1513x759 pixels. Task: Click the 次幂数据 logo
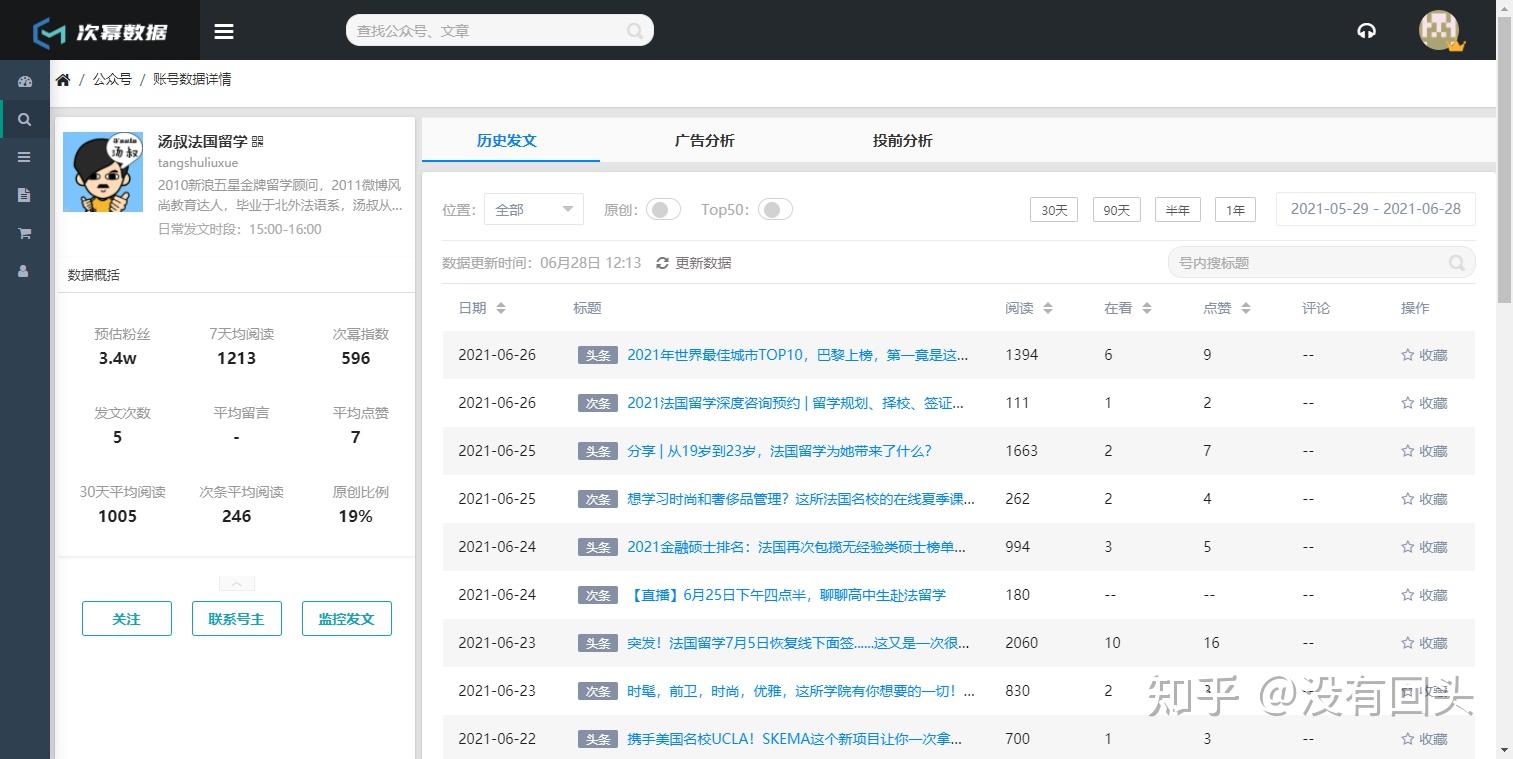[x=100, y=31]
